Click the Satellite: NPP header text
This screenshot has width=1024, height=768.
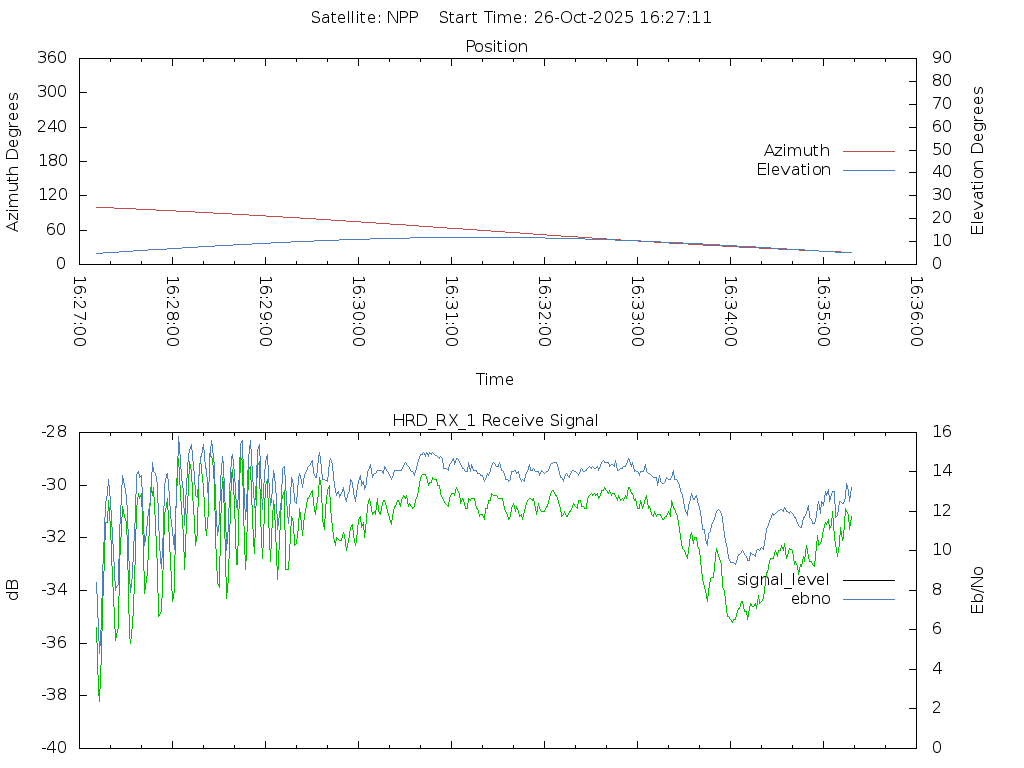365,17
